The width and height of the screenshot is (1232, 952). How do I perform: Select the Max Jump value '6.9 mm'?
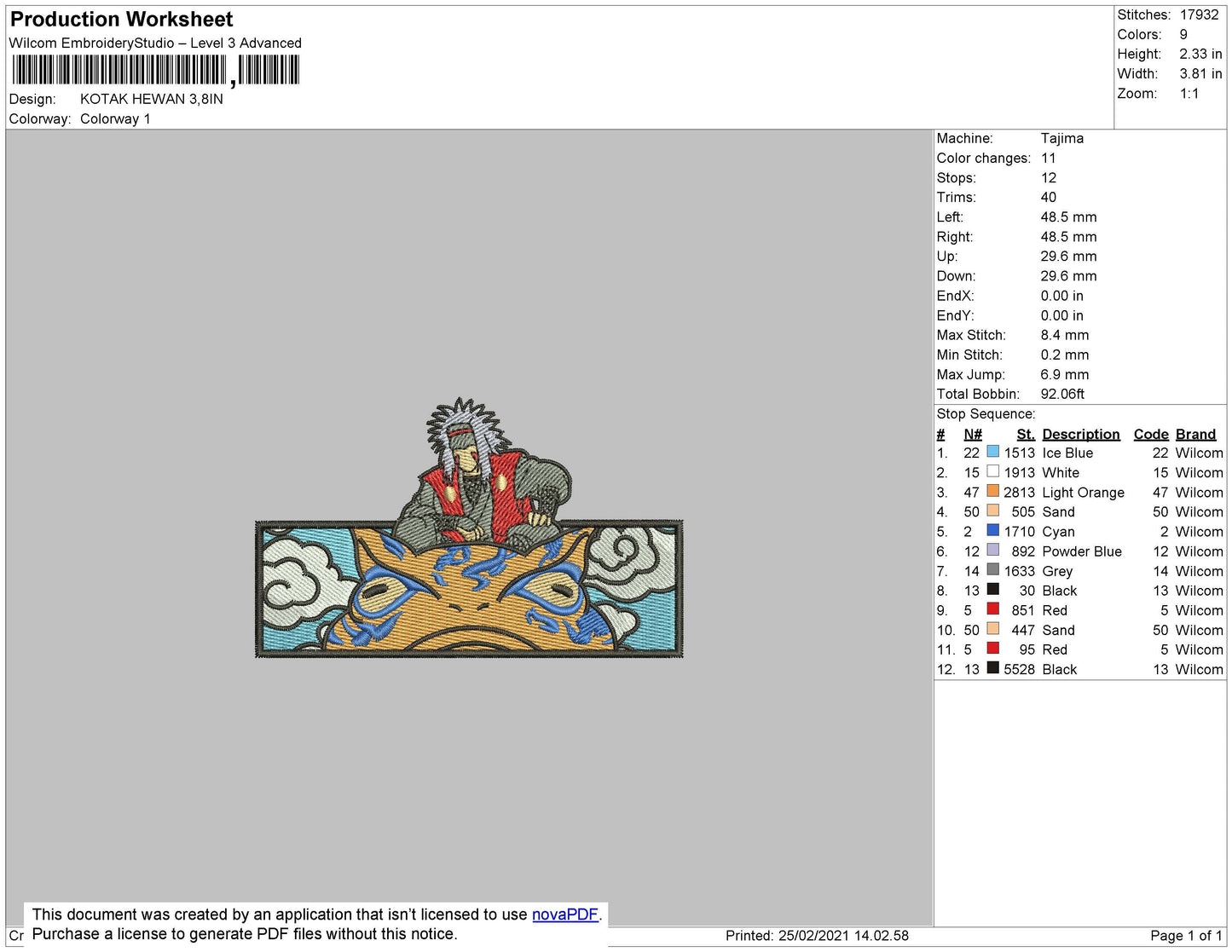point(1065,374)
